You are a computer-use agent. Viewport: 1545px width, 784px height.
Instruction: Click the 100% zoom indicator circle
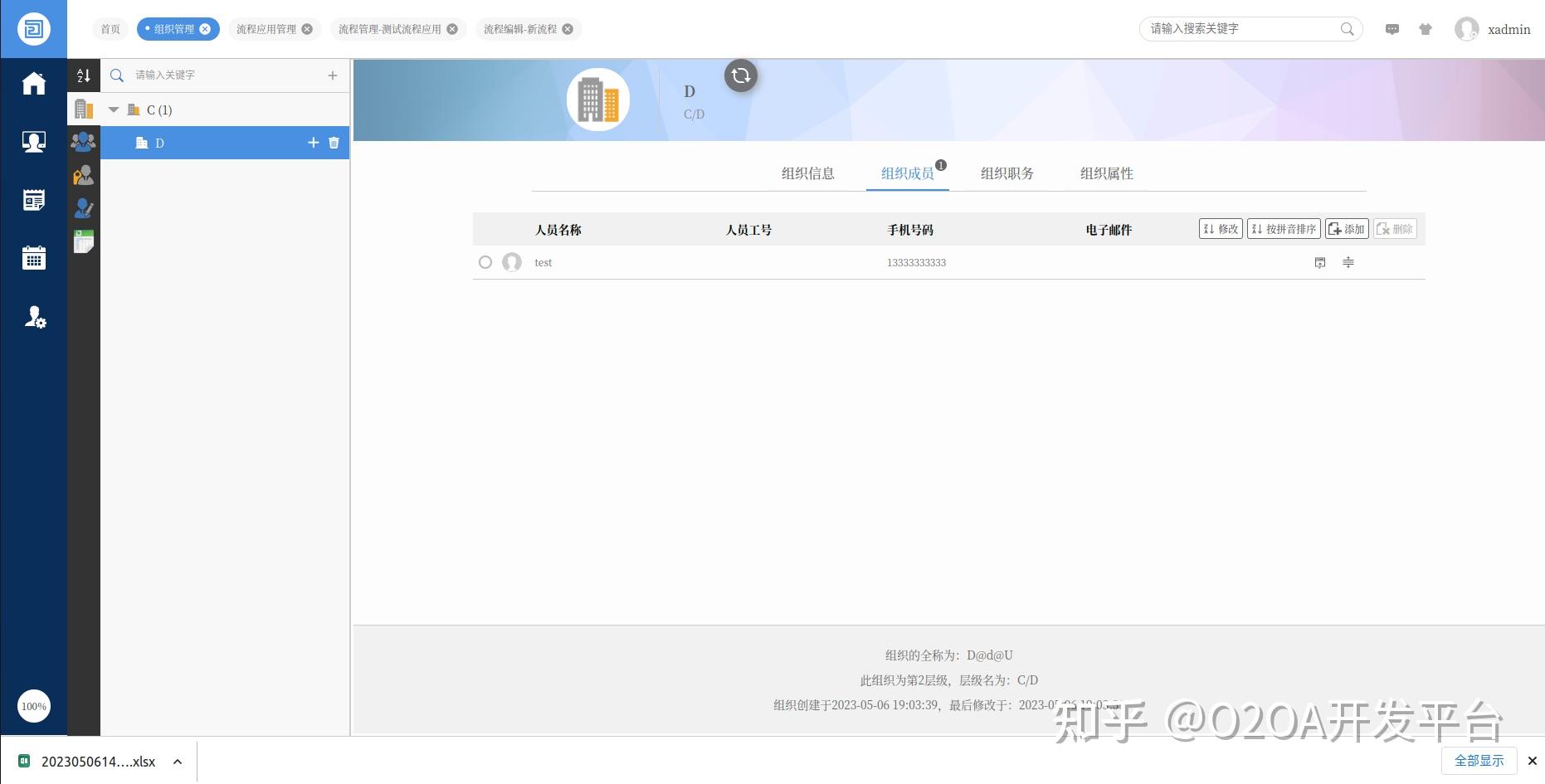[x=33, y=706]
